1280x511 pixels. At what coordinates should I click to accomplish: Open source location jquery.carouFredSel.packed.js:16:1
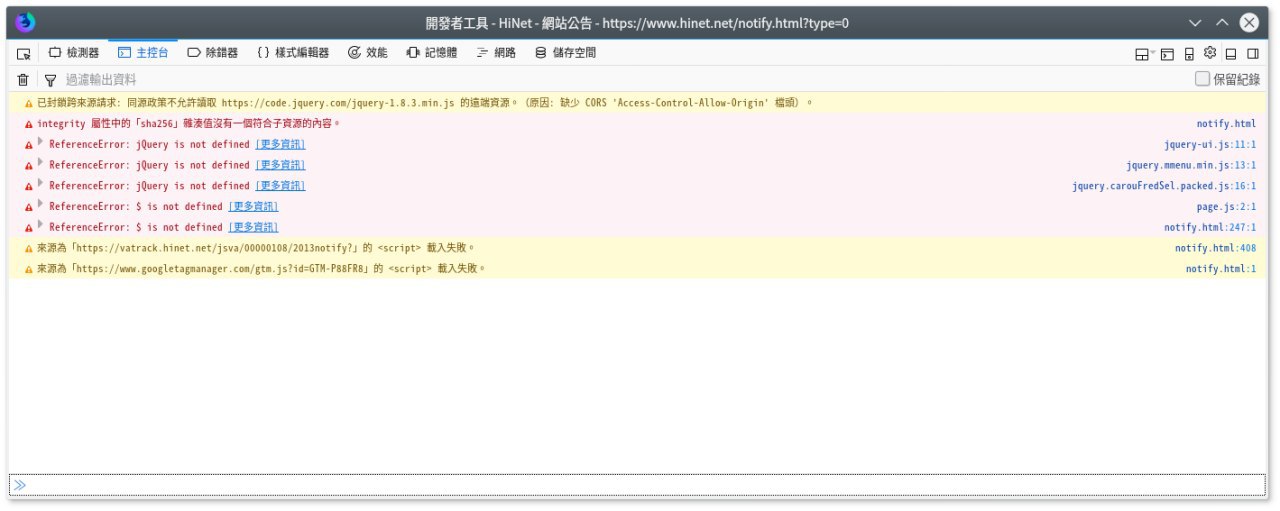click(x=1164, y=186)
